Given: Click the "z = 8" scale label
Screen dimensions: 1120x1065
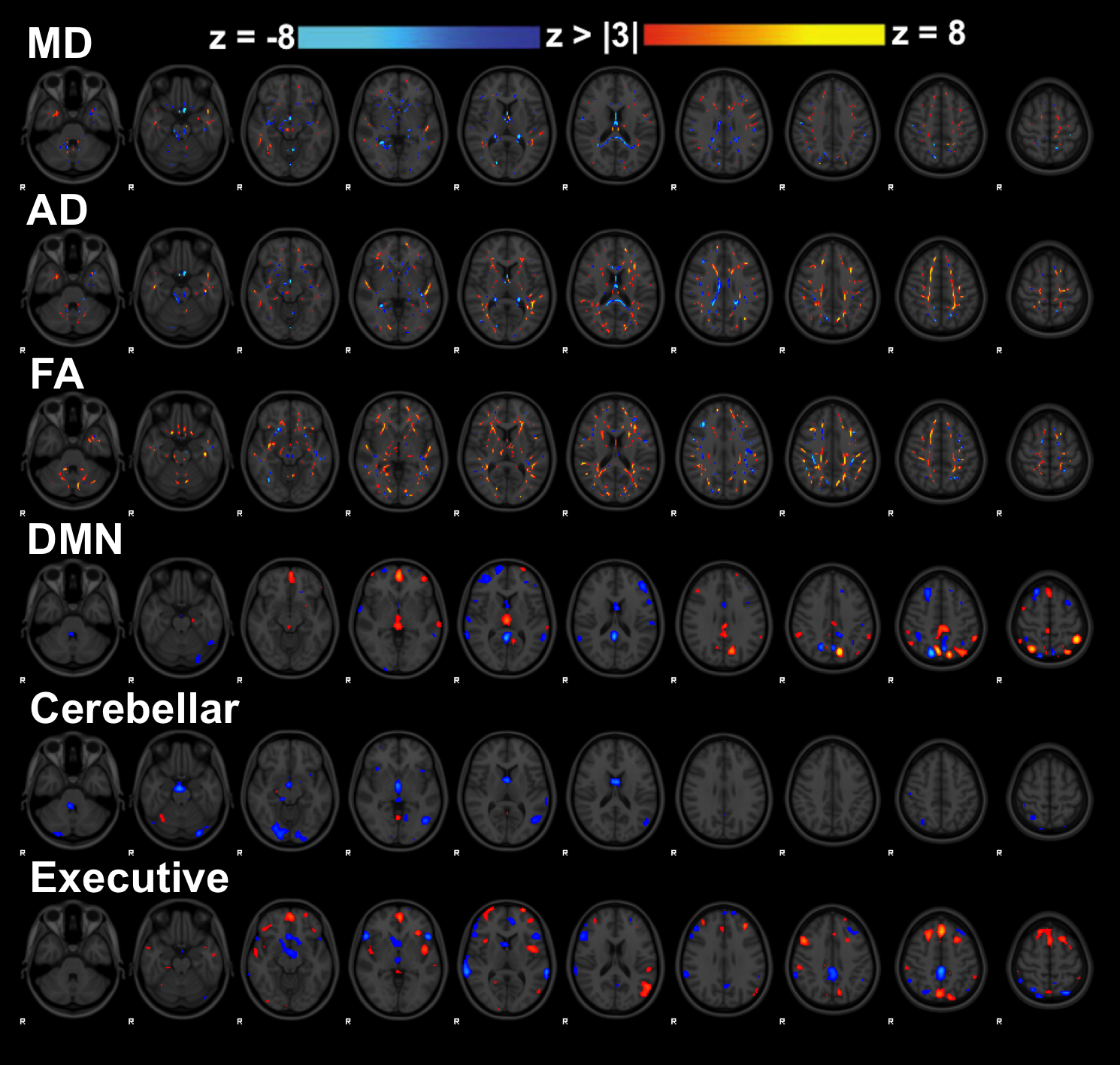Looking at the screenshot, I should pos(928,34).
